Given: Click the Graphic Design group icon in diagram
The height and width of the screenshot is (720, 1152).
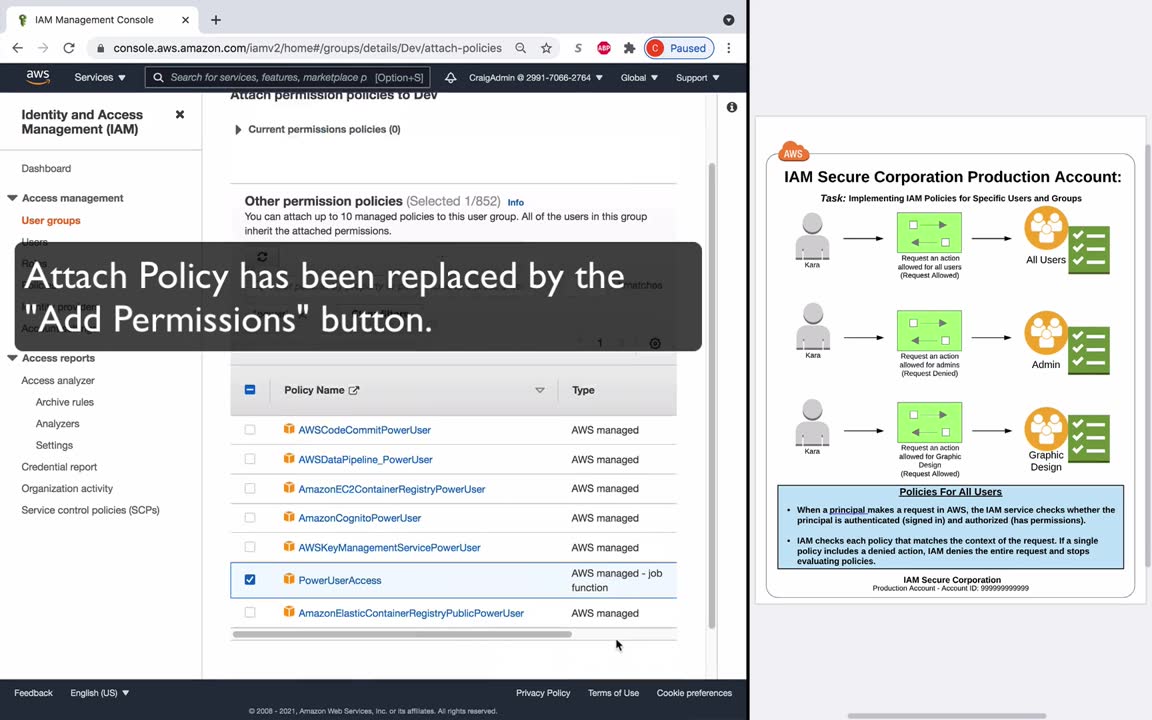Looking at the screenshot, I should point(1046,428).
